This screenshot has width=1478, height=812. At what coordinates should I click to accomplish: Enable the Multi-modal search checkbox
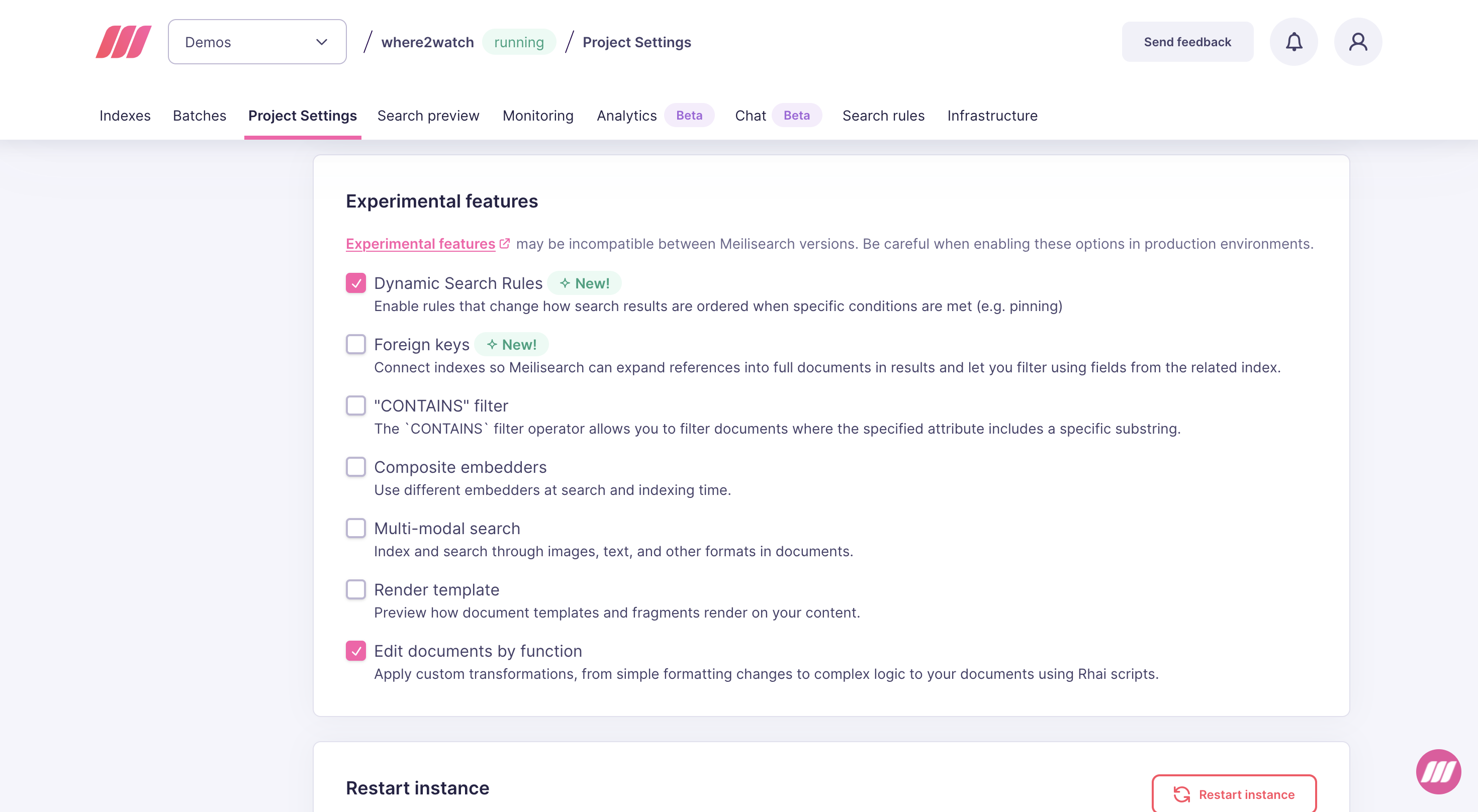click(356, 529)
